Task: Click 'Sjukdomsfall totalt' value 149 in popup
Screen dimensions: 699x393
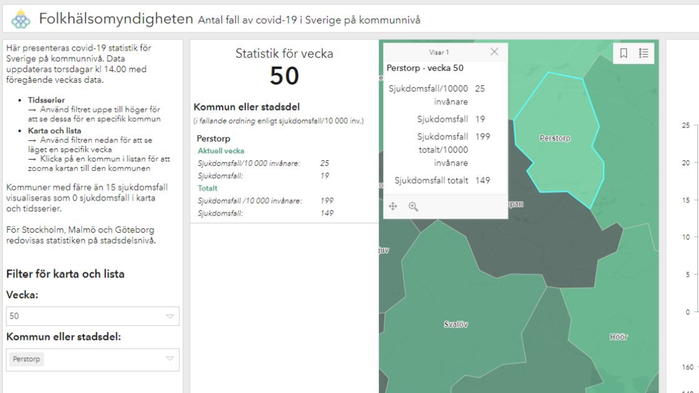Action: point(482,180)
